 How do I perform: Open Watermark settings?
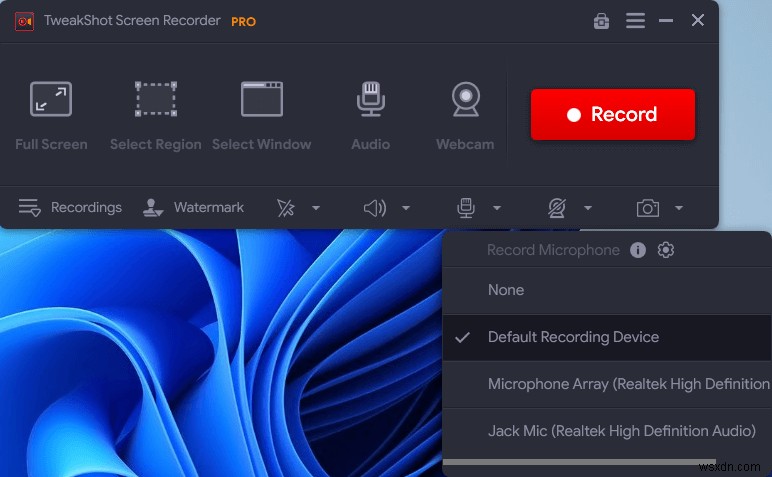pyautogui.click(x=193, y=208)
